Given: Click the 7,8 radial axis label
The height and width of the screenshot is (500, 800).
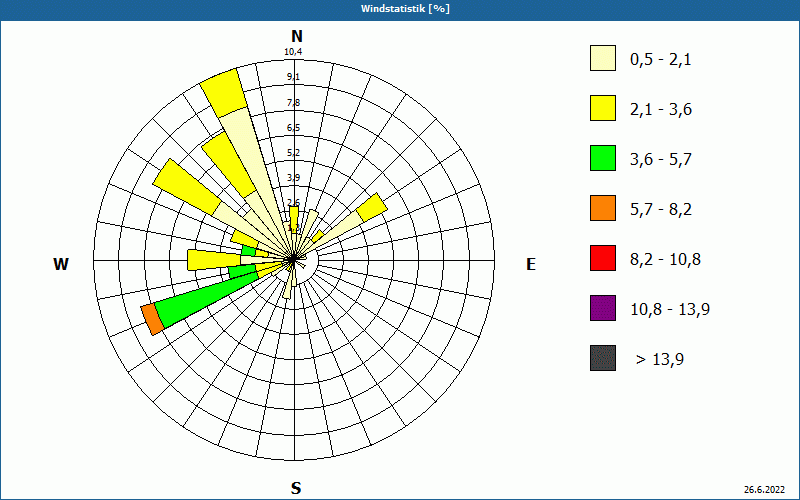Looking at the screenshot, I should (293, 103).
